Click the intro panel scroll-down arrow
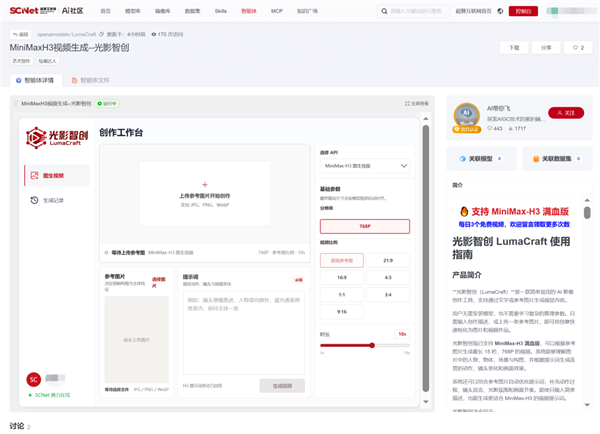600x434 pixels. point(587,405)
